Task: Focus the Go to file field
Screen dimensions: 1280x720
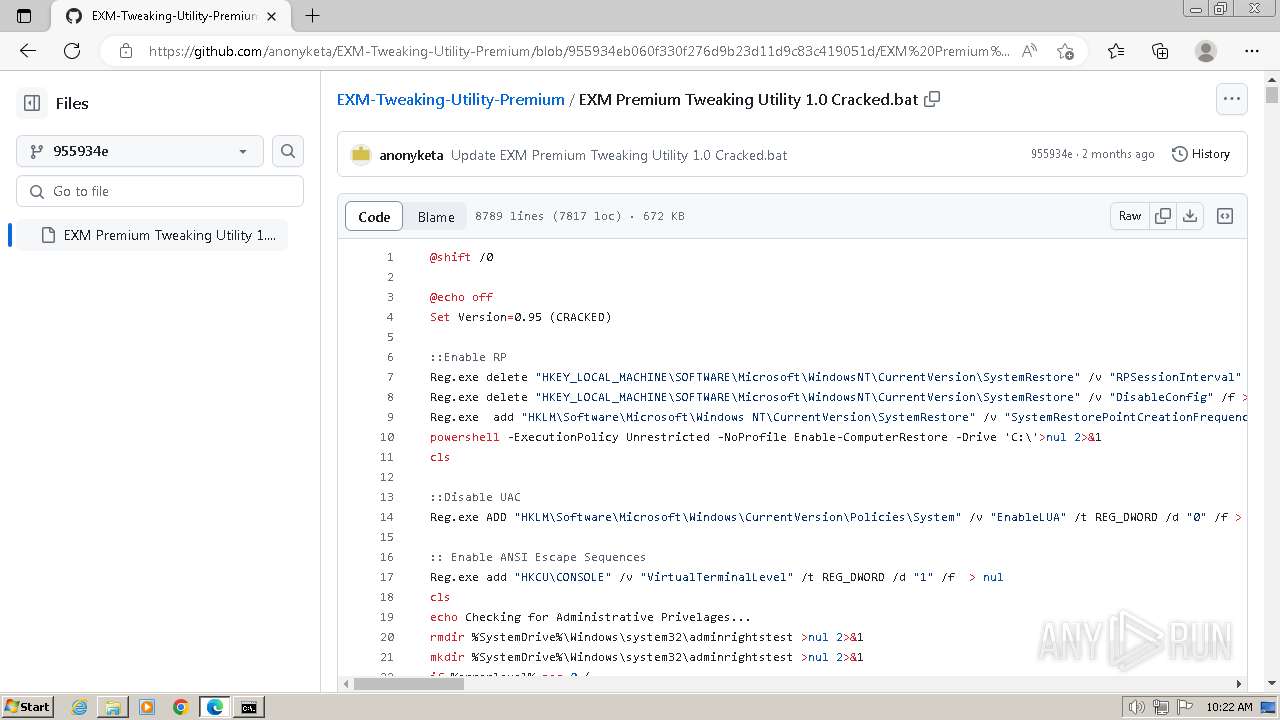Action: coord(160,191)
